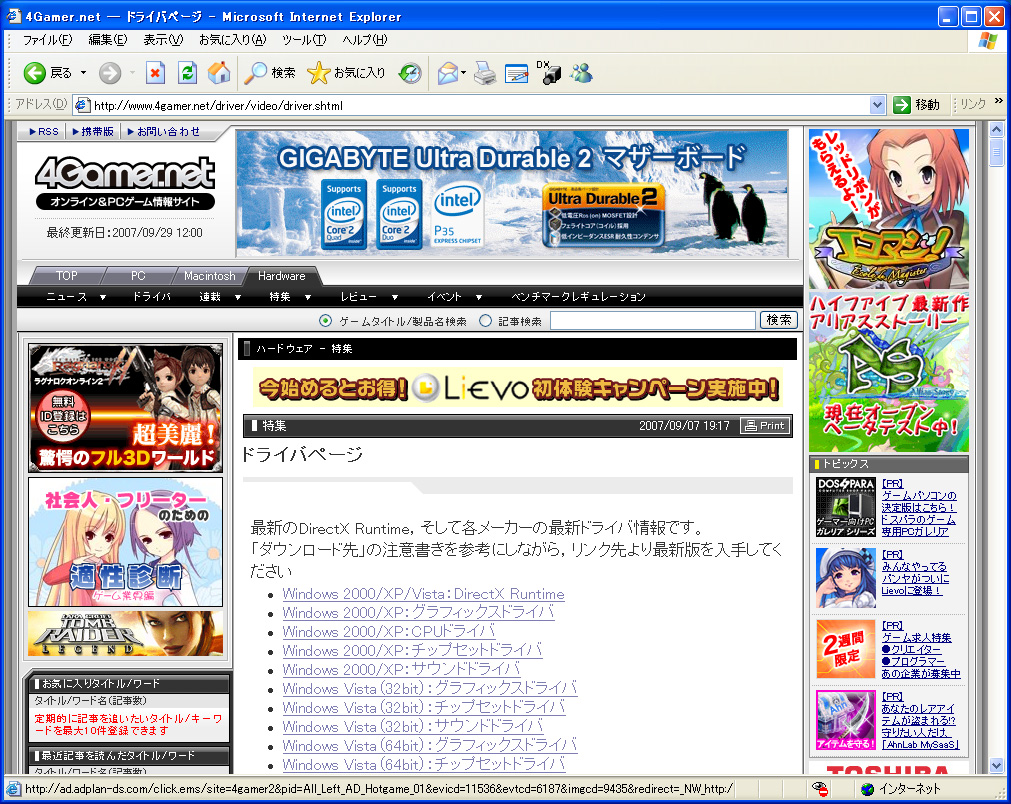Click the Edit document toolbar icon
The height and width of the screenshot is (804, 1011).
point(516,74)
